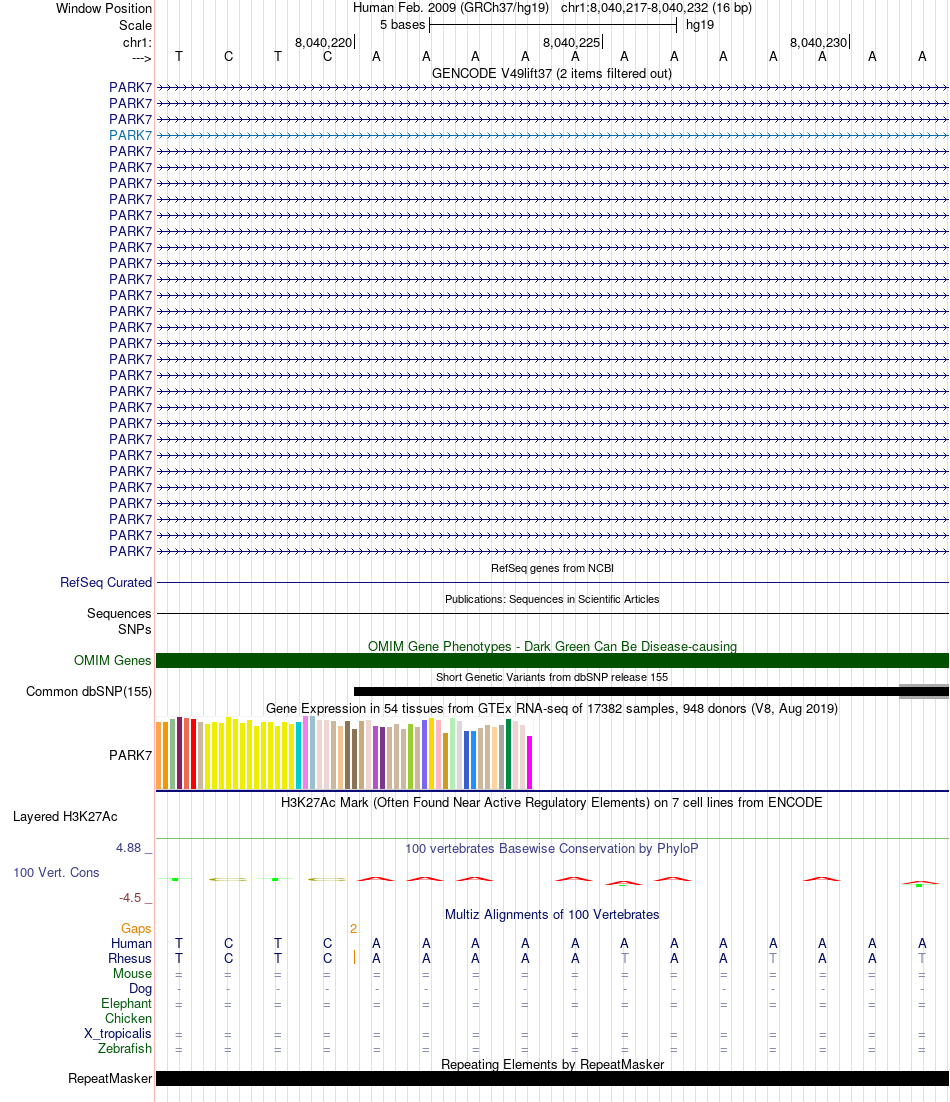Open Publications: Sequences in Scientific Articles title
The height and width of the screenshot is (1102, 950).
pos(552,599)
